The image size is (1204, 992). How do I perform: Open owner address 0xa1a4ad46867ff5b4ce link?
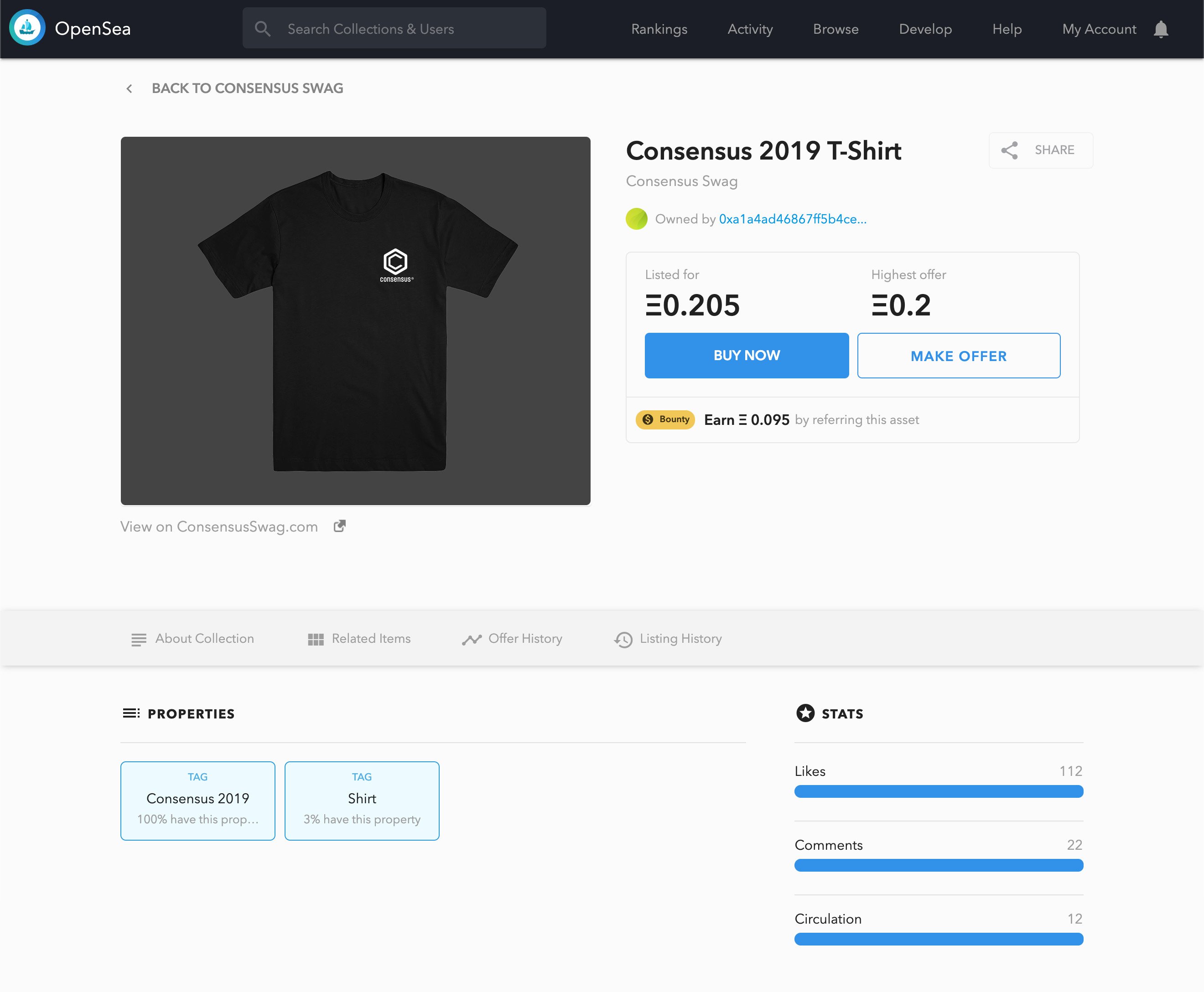792,219
